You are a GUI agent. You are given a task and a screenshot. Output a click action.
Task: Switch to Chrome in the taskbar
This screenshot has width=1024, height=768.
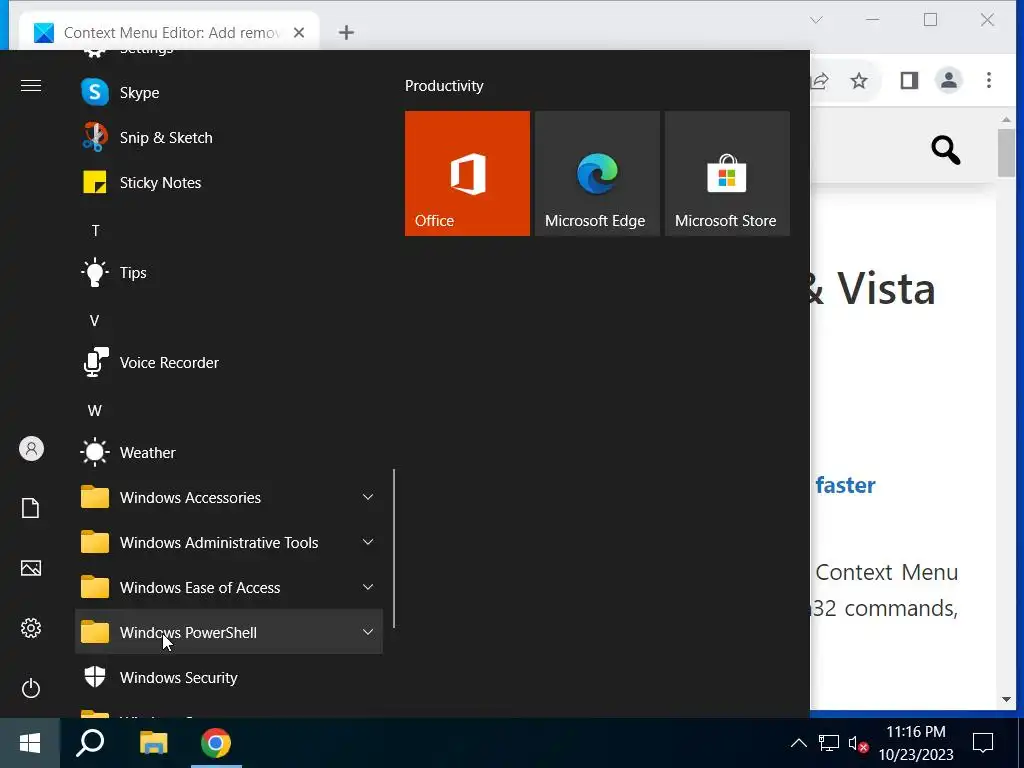coord(216,743)
